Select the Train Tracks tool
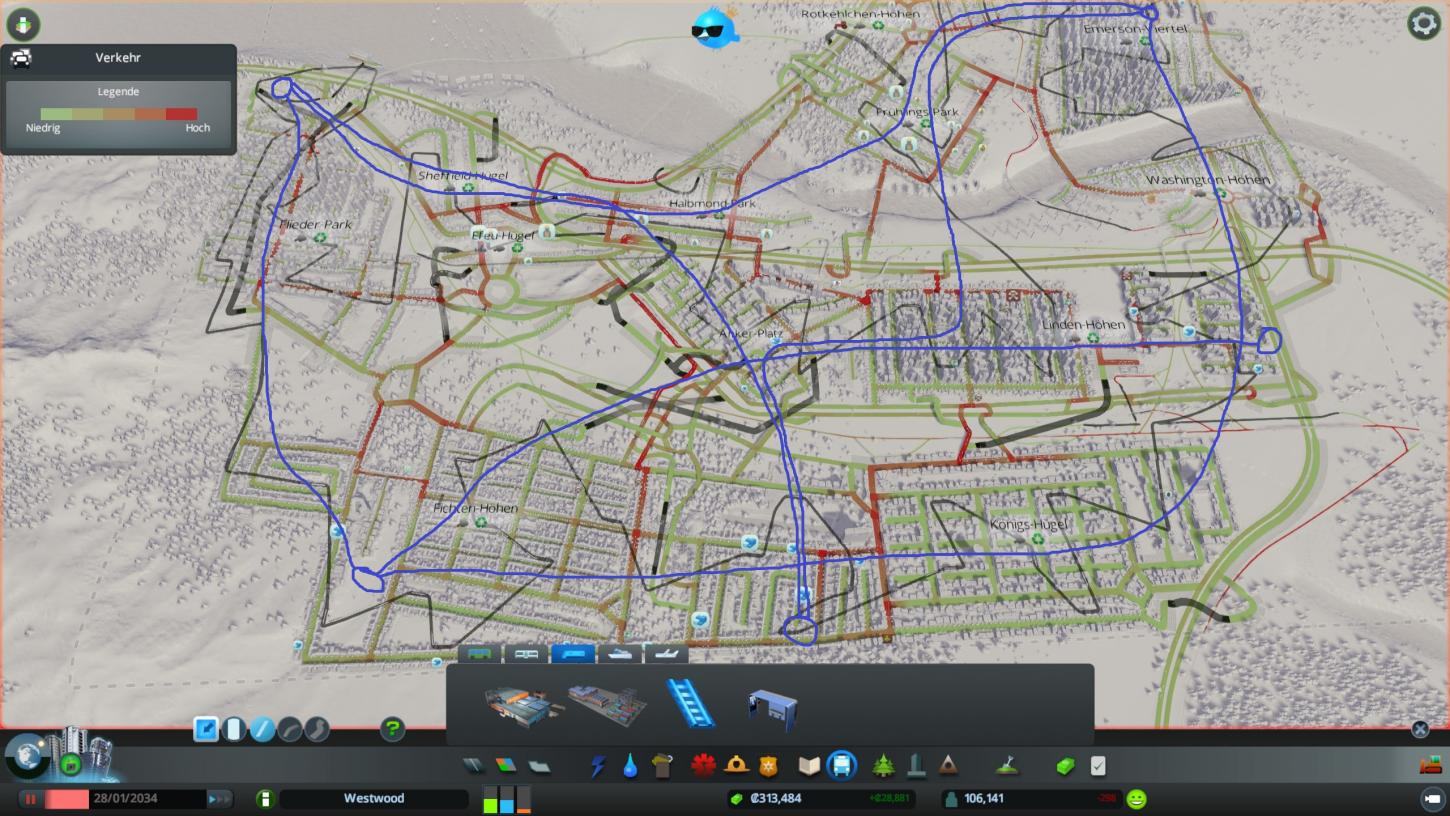Viewport: 1450px width, 816px height. (690, 704)
